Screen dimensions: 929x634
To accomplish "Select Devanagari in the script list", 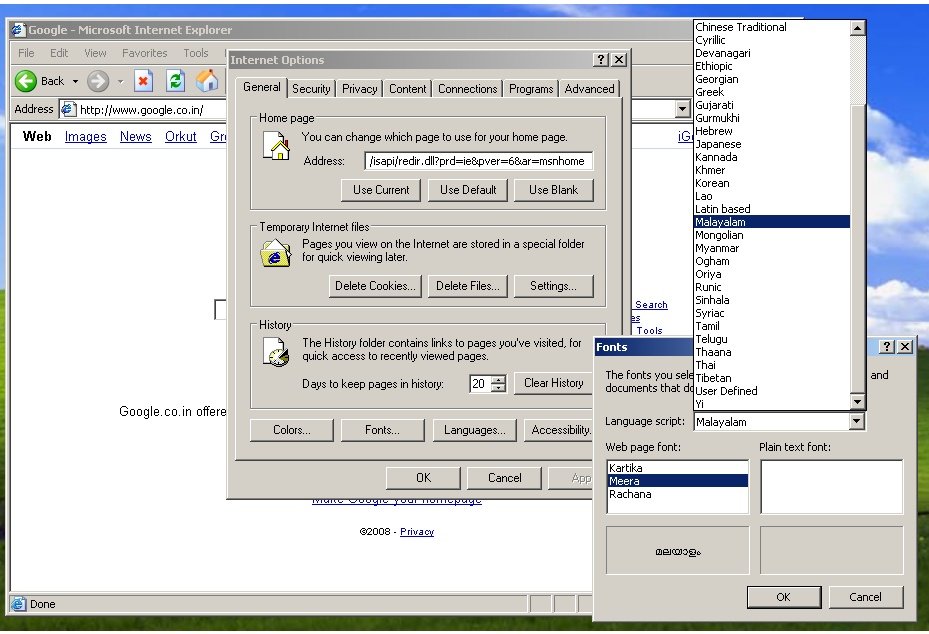I will (x=772, y=53).
